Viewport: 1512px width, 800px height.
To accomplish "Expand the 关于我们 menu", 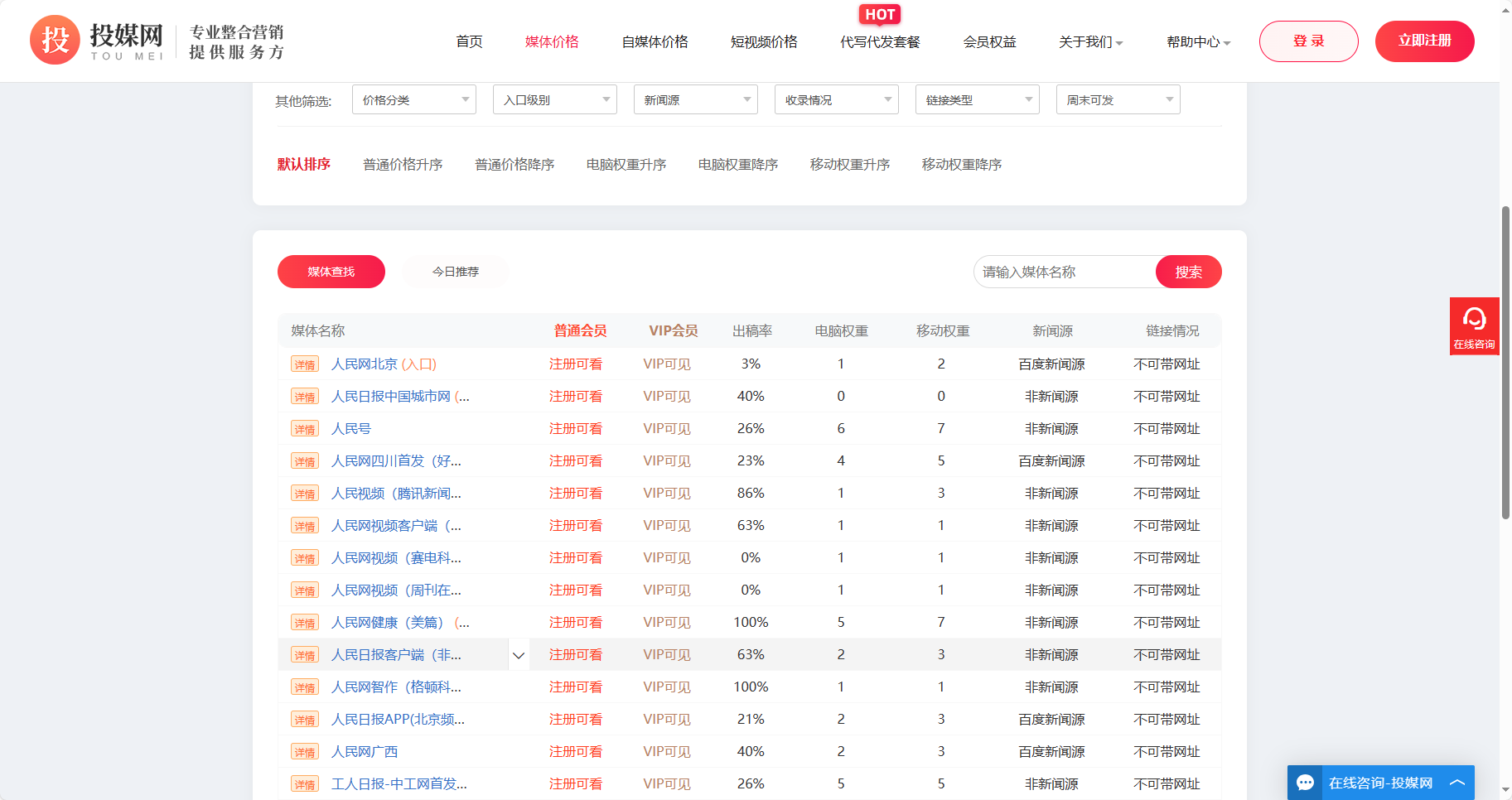I will click(1090, 41).
